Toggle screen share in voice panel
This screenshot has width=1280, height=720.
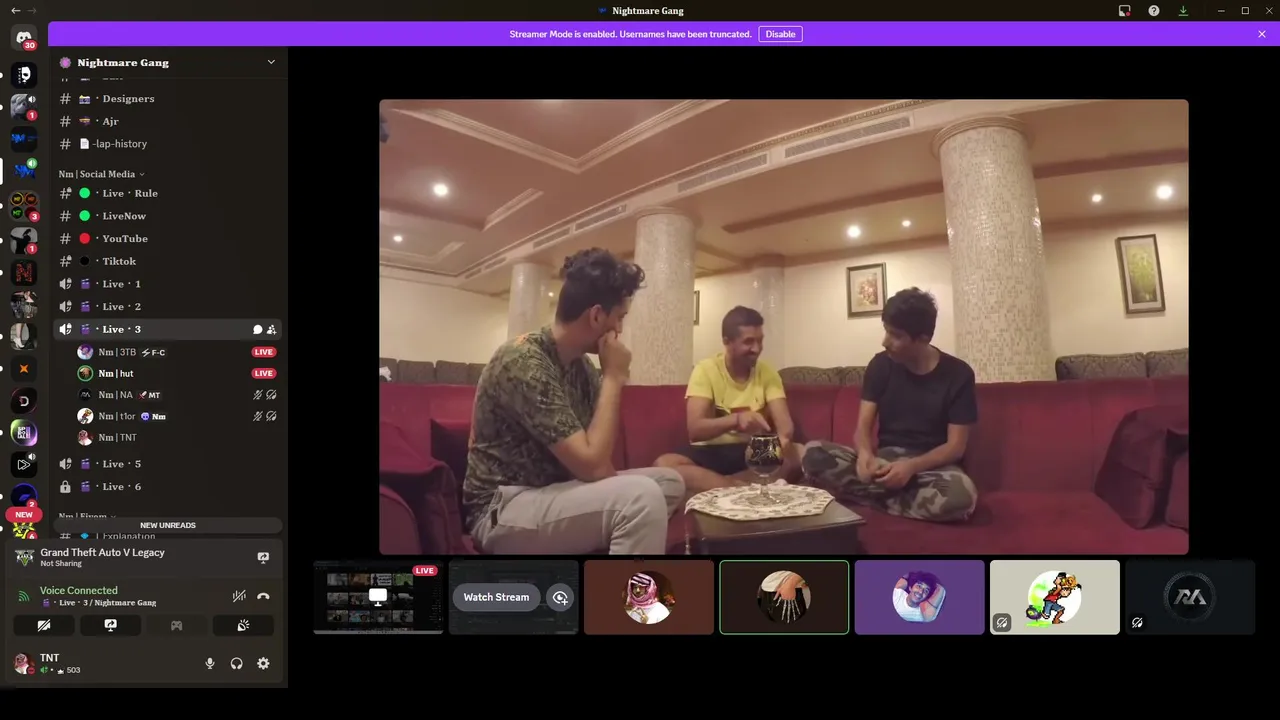110,625
